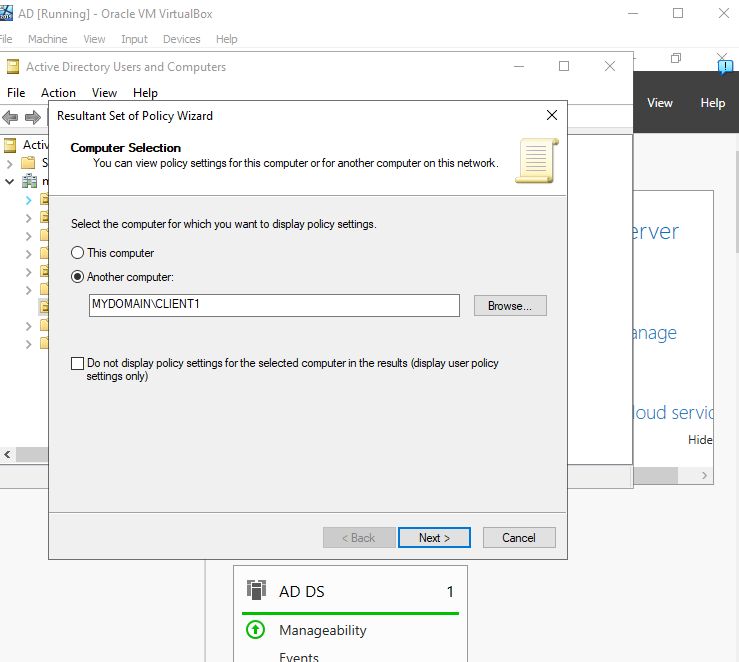This screenshot has height=662, width=739.
Task: Expand the Saved Queries node in tree
Action: pos(9,163)
